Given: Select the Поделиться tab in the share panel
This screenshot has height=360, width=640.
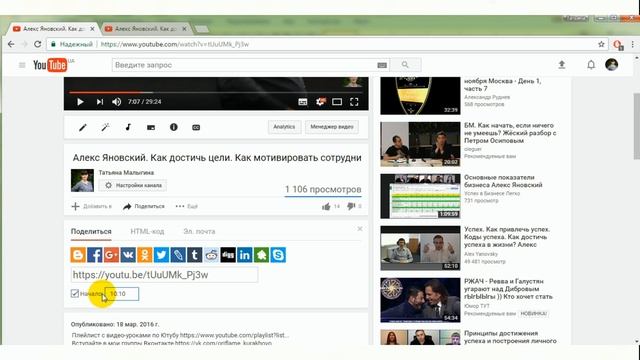Looking at the screenshot, I should [91, 231].
